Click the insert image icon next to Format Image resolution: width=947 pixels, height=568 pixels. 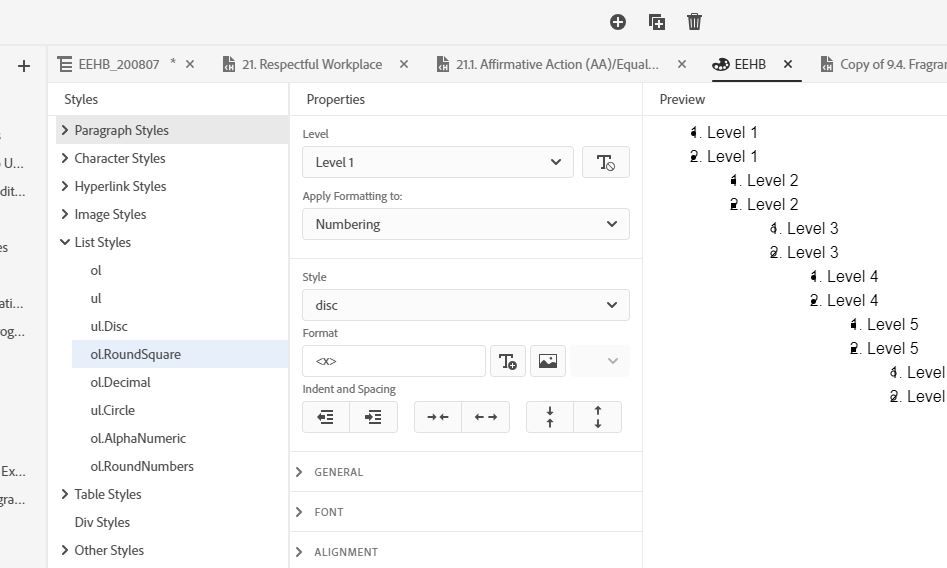point(548,361)
